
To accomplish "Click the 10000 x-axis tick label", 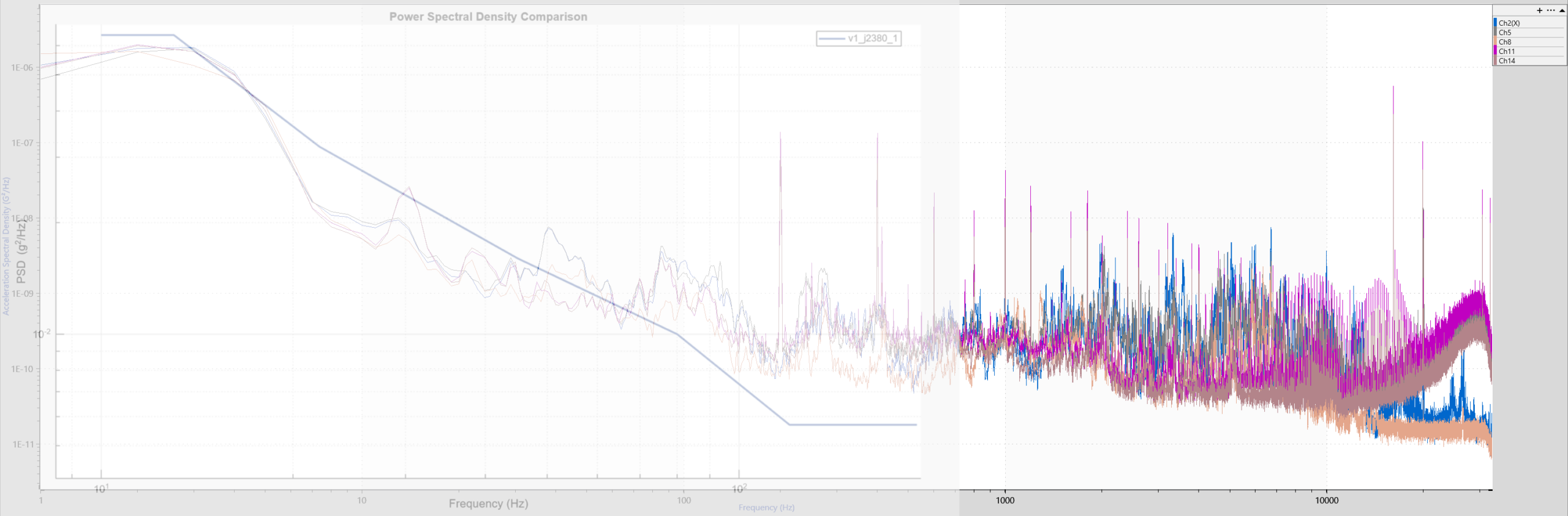I will [x=1327, y=500].
